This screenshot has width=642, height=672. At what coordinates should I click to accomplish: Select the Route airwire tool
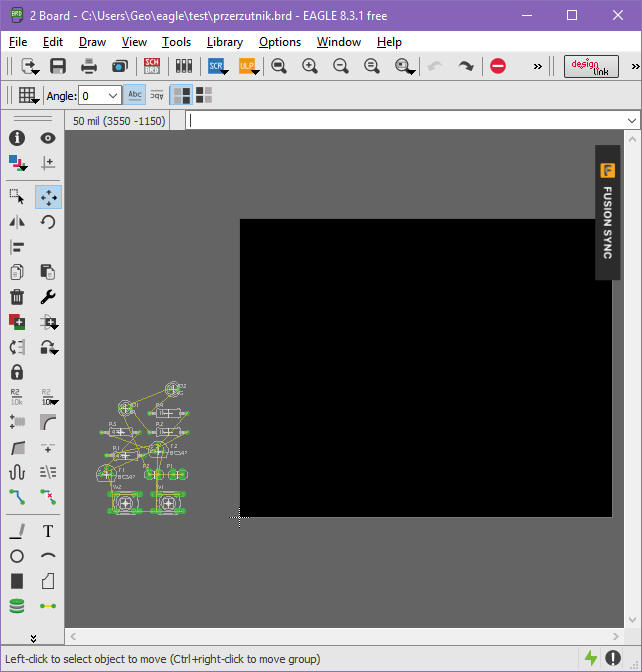point(17,496)
